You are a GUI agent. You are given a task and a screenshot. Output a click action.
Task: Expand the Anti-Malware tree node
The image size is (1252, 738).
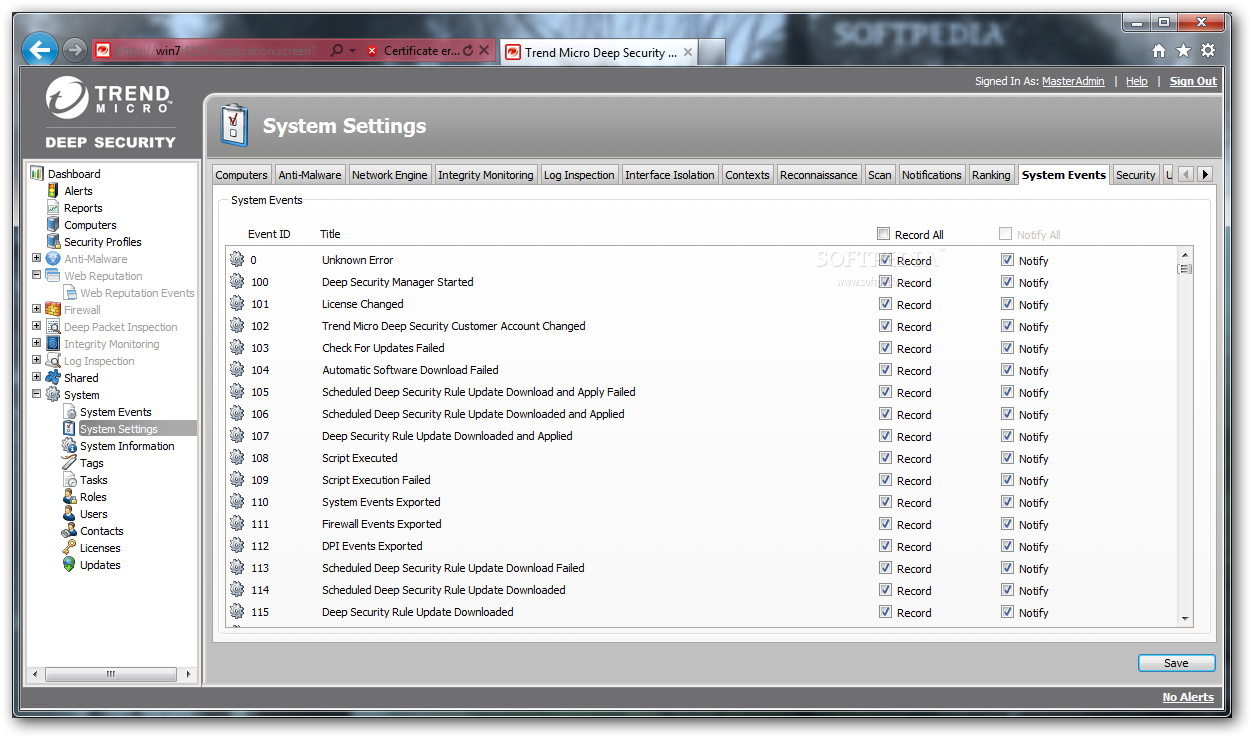(x=37, y=258)
